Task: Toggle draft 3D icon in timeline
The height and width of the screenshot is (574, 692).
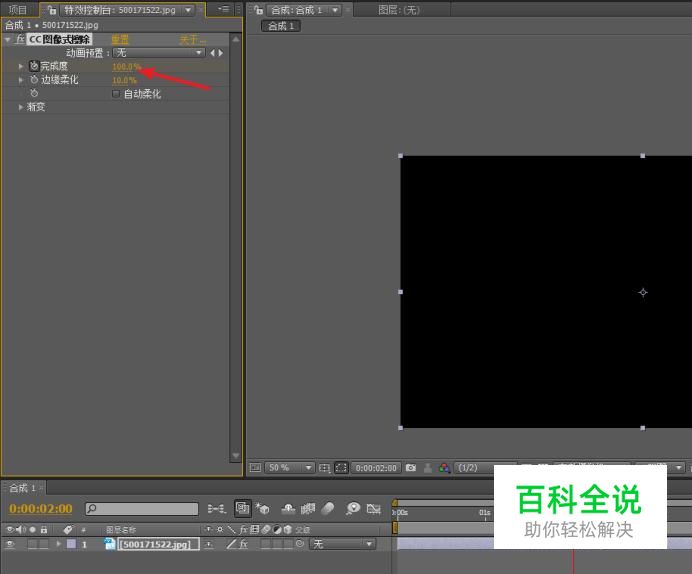Action: coord(263,509)
